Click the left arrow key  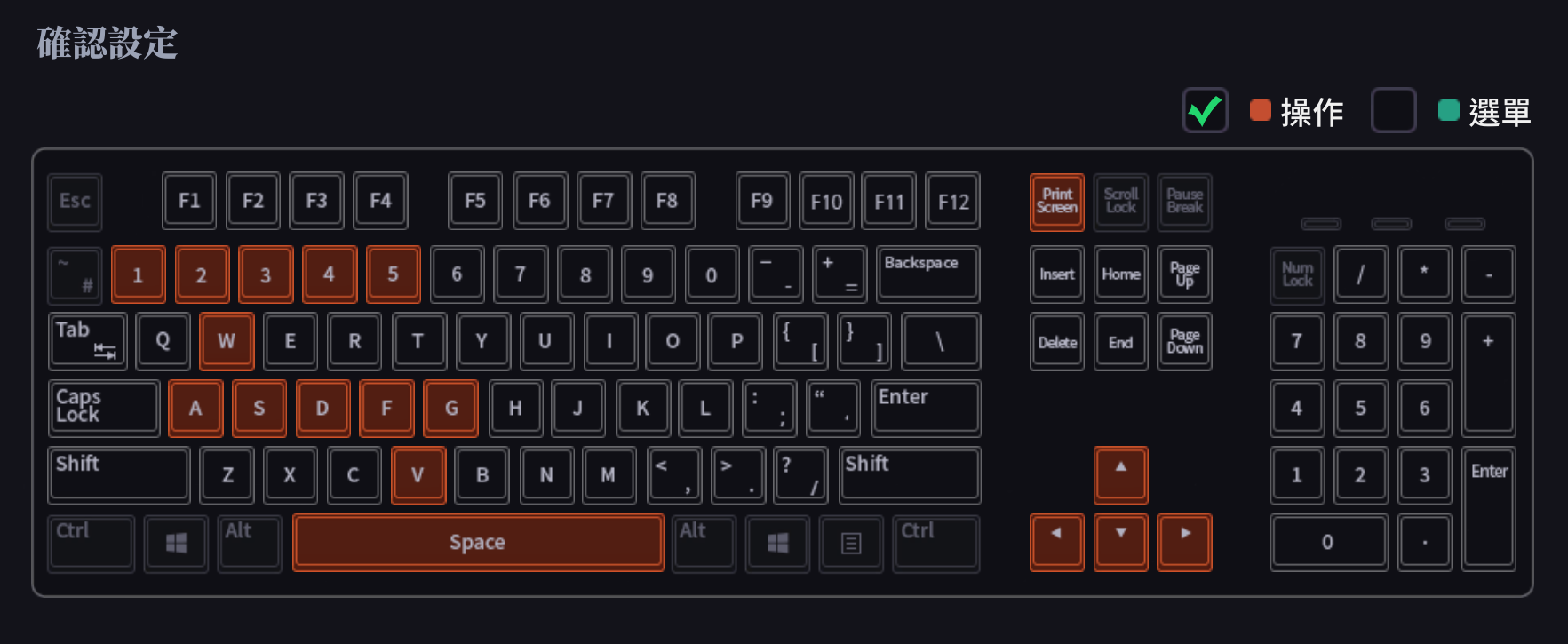point(1056,542)
